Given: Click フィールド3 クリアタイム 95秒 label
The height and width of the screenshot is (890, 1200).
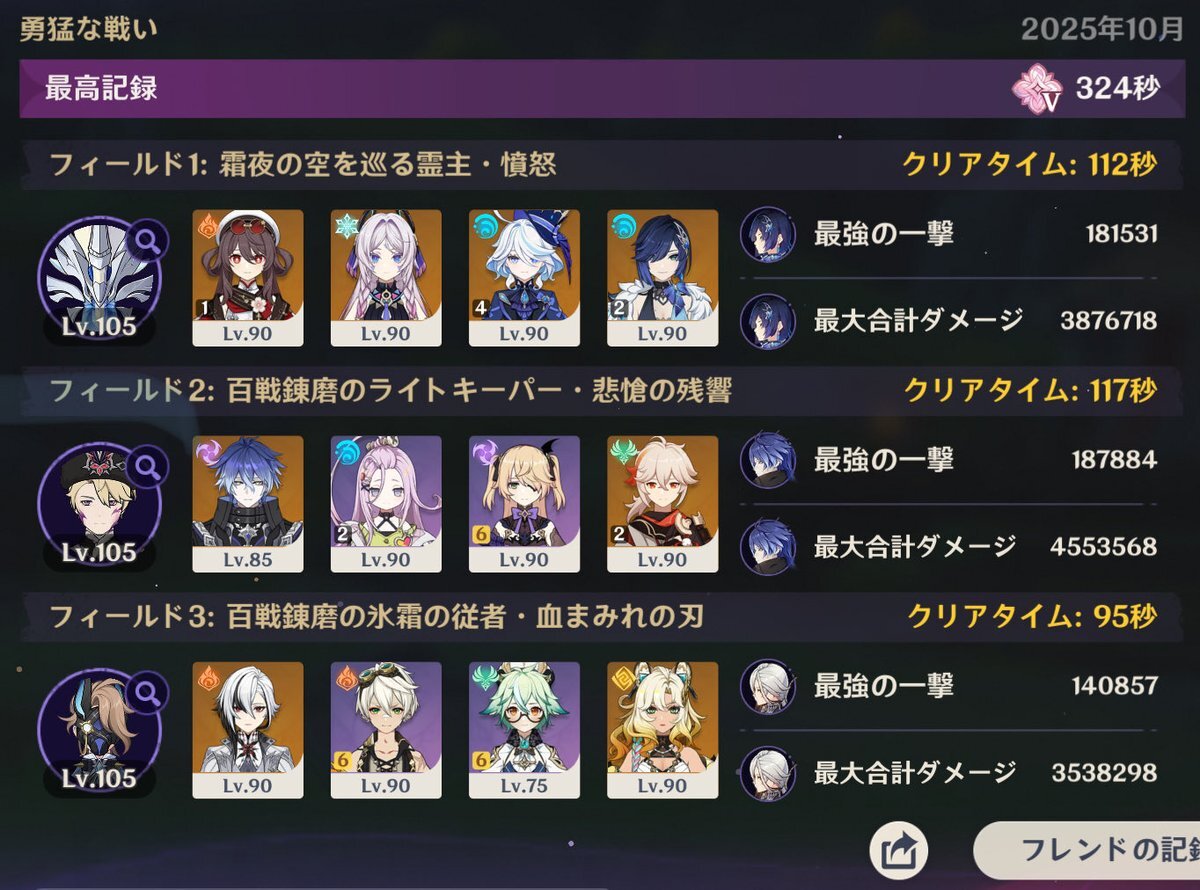Looking at the screenshot, I should (x=1032, y=617).
